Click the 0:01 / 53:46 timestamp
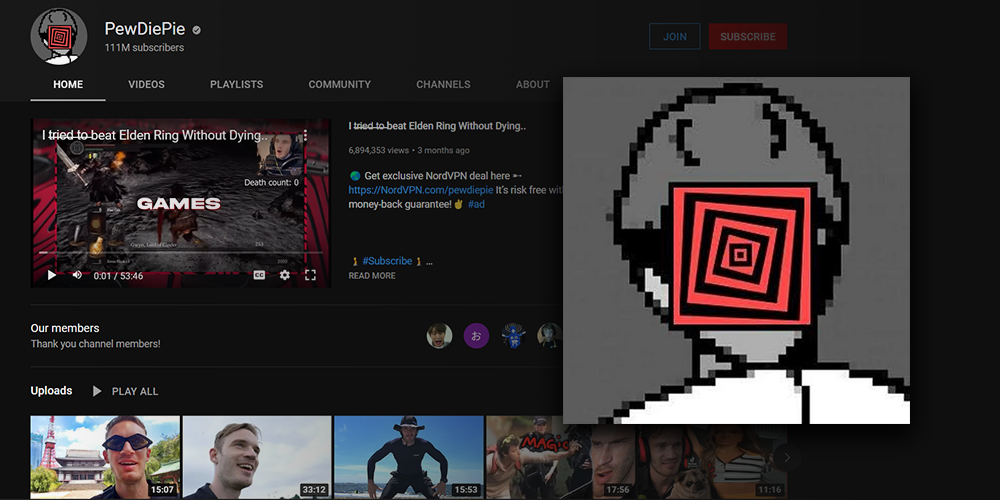This screenshot has height=500, width=1000. coord(118,276)
